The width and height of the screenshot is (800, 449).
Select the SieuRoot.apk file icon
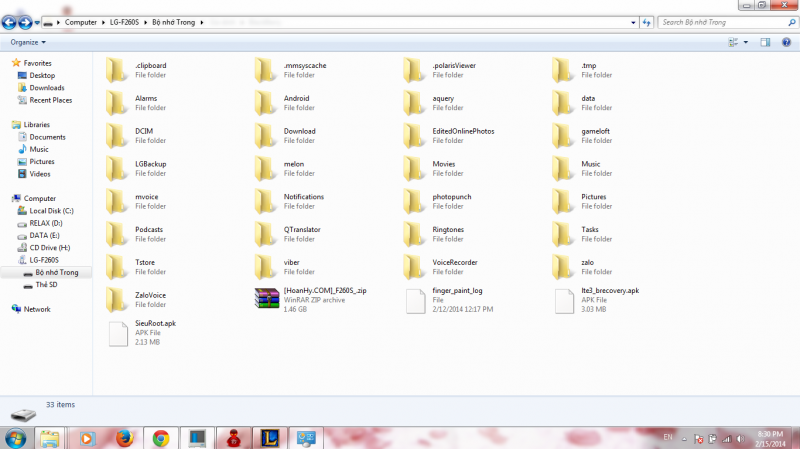[x=118, y=334]
